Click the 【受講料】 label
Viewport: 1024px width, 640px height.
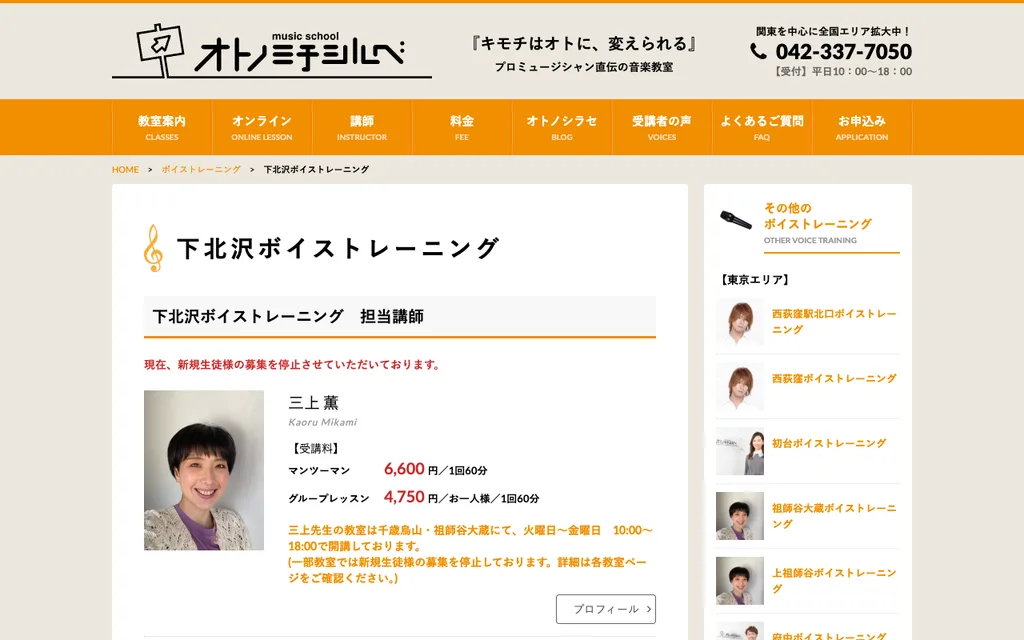(315, 448)
